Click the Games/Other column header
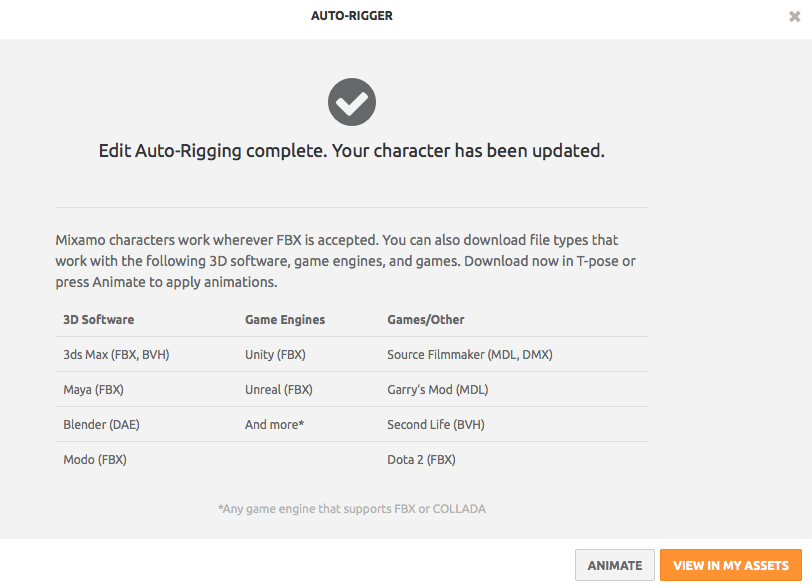812x588 pixels. (x=426, y=320)
